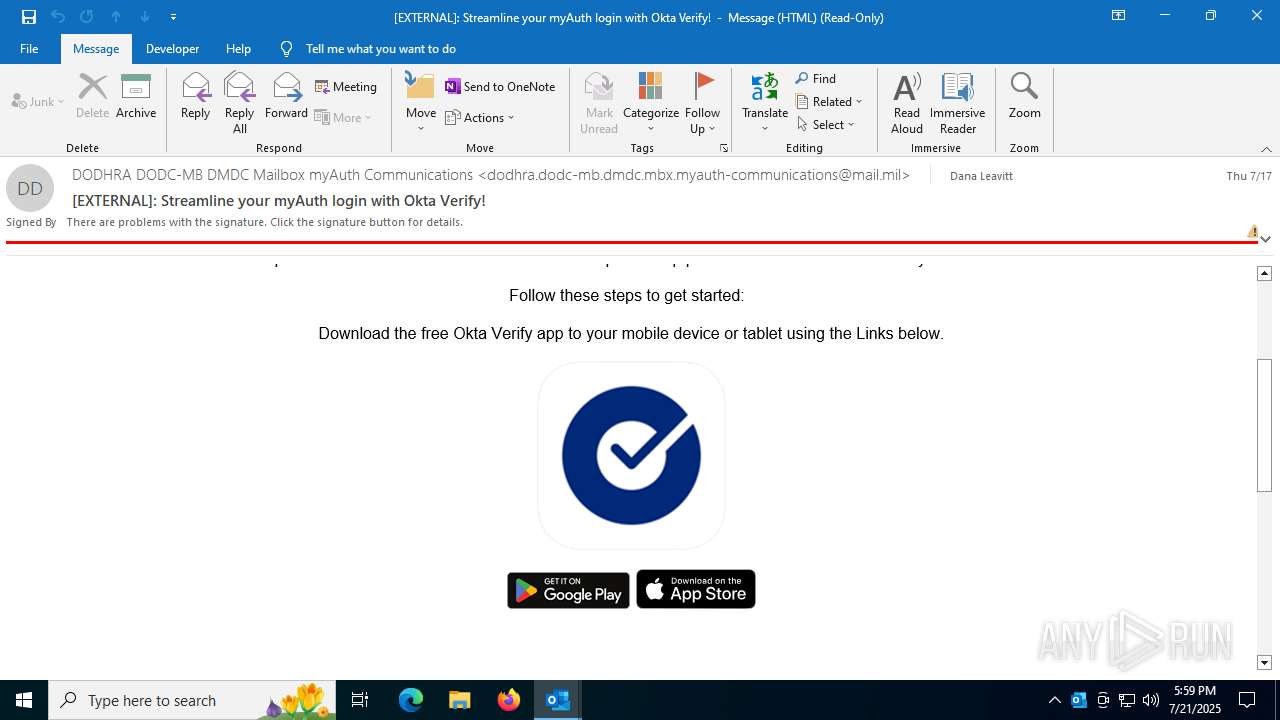The image size is (1280, 720).
Task: Open the File menu
Action: tap(29, 48)
